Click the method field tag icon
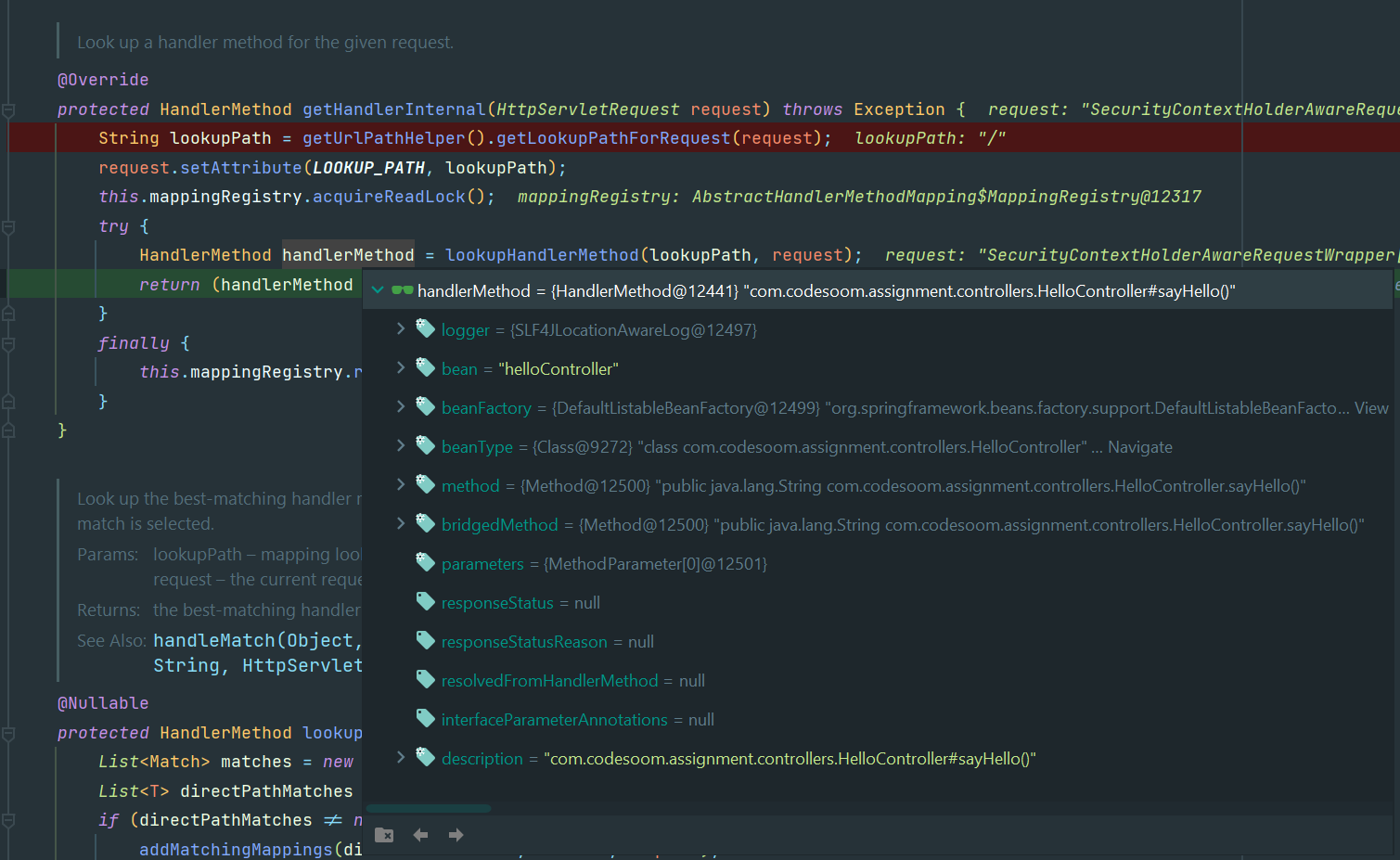This screenshot has height=860, width=1400. coord(426,484)
